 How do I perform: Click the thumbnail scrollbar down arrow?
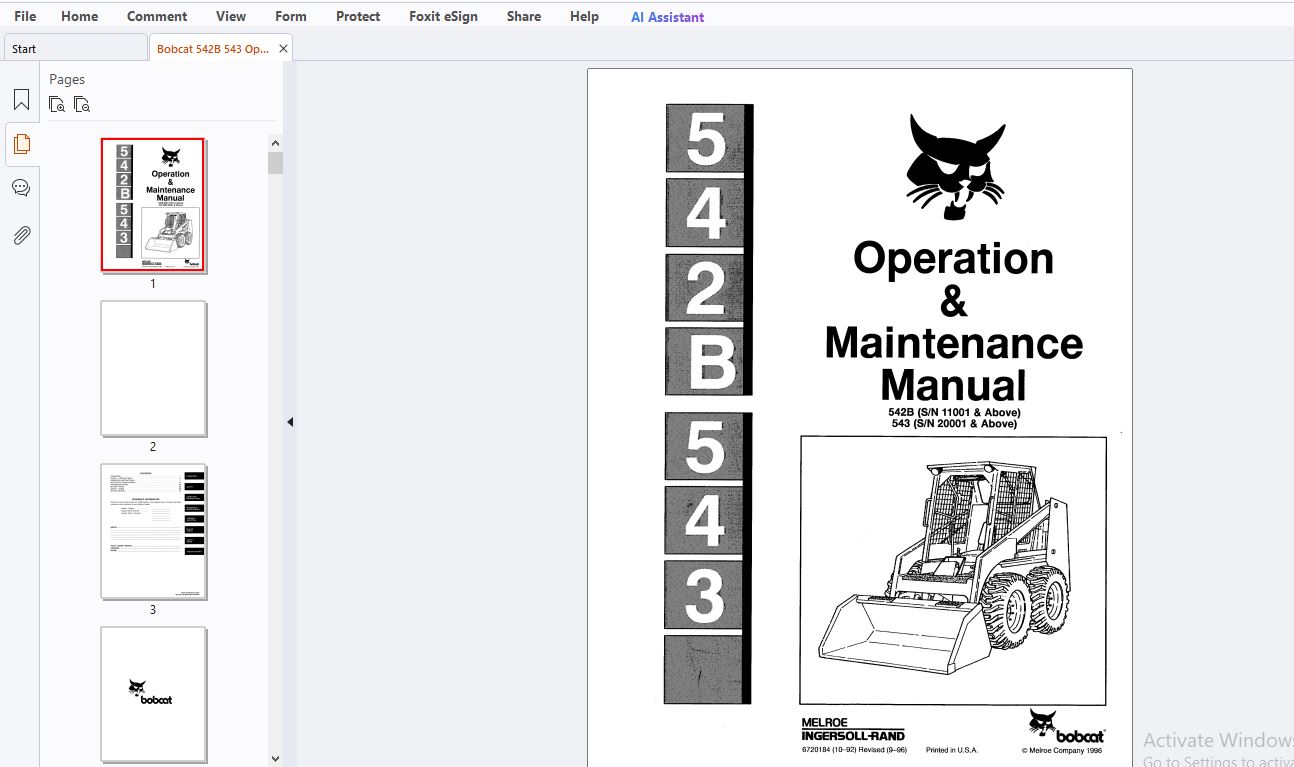(x=276, y=759)
